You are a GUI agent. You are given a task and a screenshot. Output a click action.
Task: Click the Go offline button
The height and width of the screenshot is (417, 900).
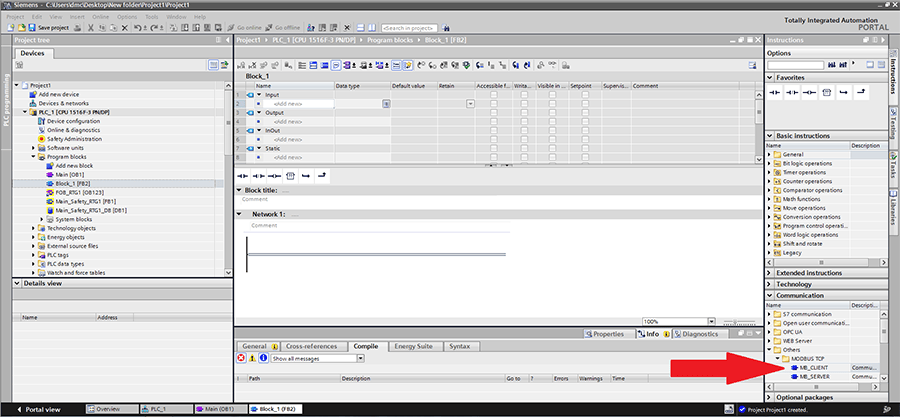pyautogui.click(x=283, y=28)
